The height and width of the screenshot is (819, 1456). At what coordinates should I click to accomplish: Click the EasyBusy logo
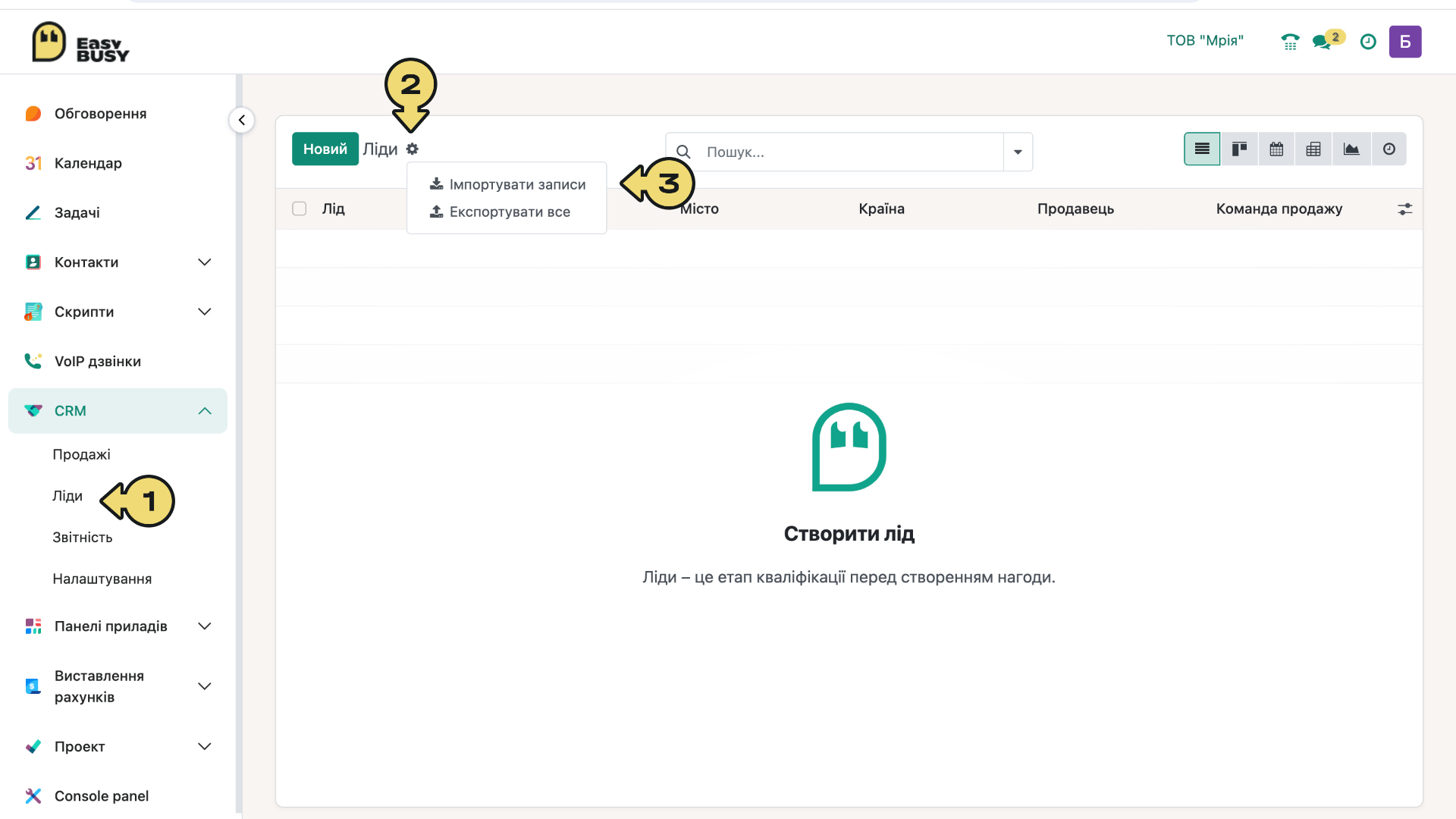pyautogui.click(x=80, y=42)
